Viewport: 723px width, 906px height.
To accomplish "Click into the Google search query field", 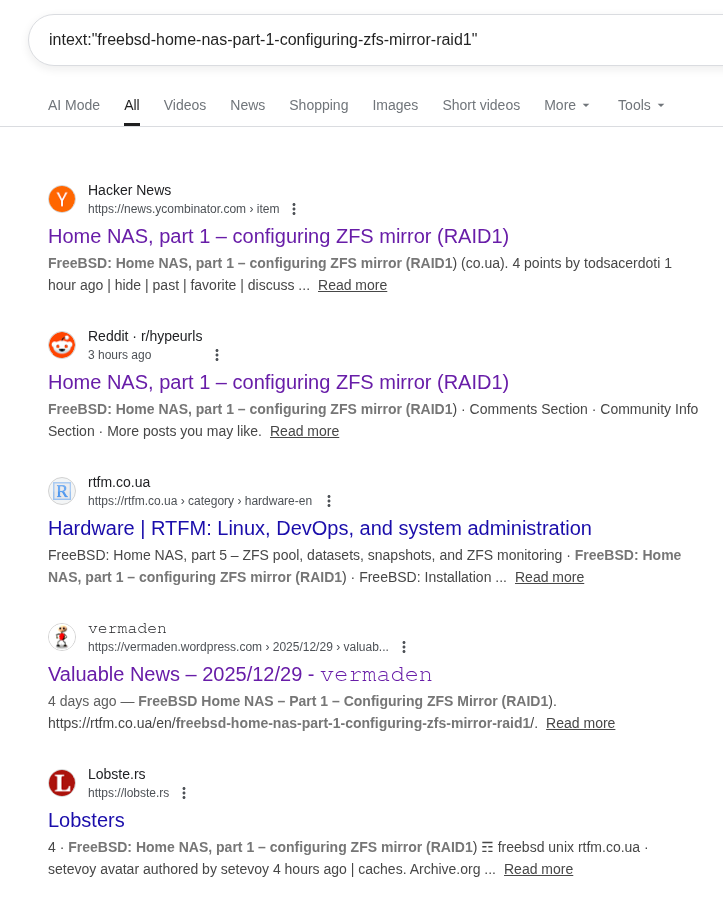I will (380, 40).
